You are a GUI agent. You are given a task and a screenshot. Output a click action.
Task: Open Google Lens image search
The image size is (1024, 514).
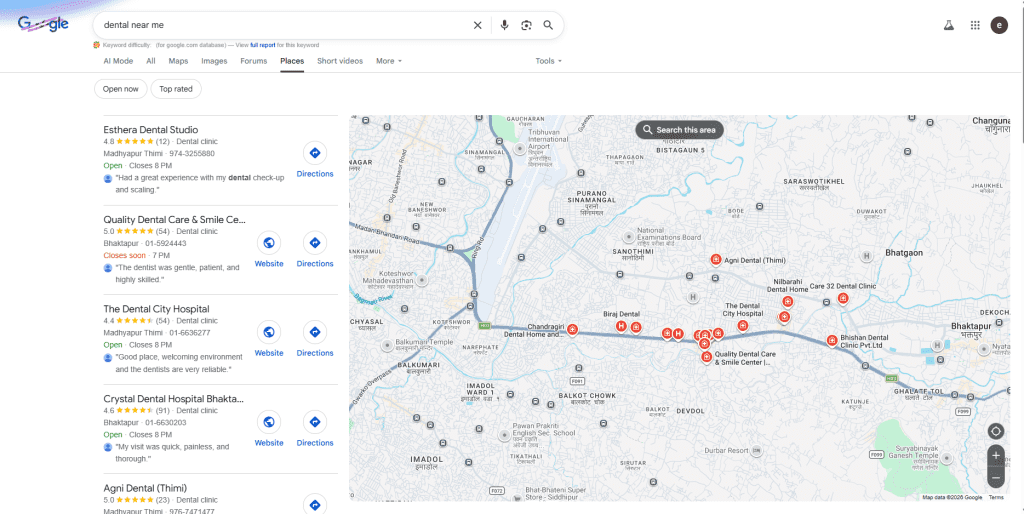[x=526, y=25]
